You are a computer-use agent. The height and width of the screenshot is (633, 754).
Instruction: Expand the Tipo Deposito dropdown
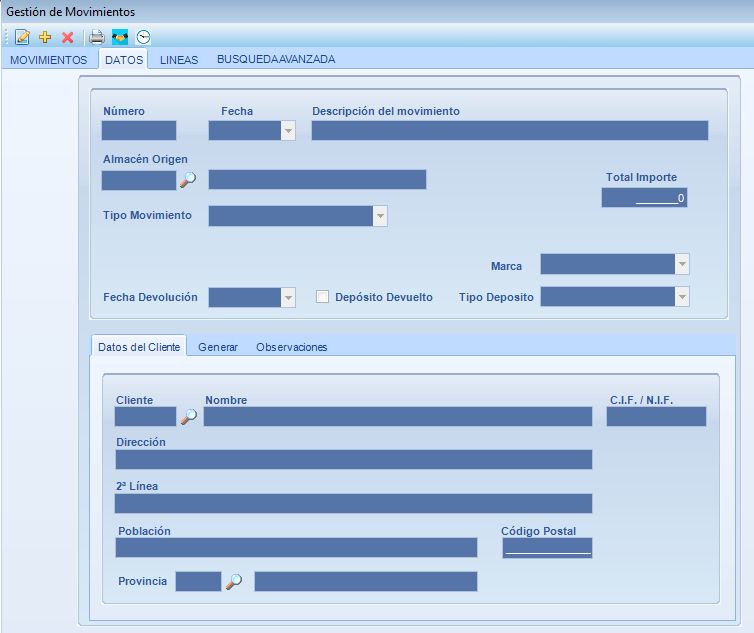[682, 297]
